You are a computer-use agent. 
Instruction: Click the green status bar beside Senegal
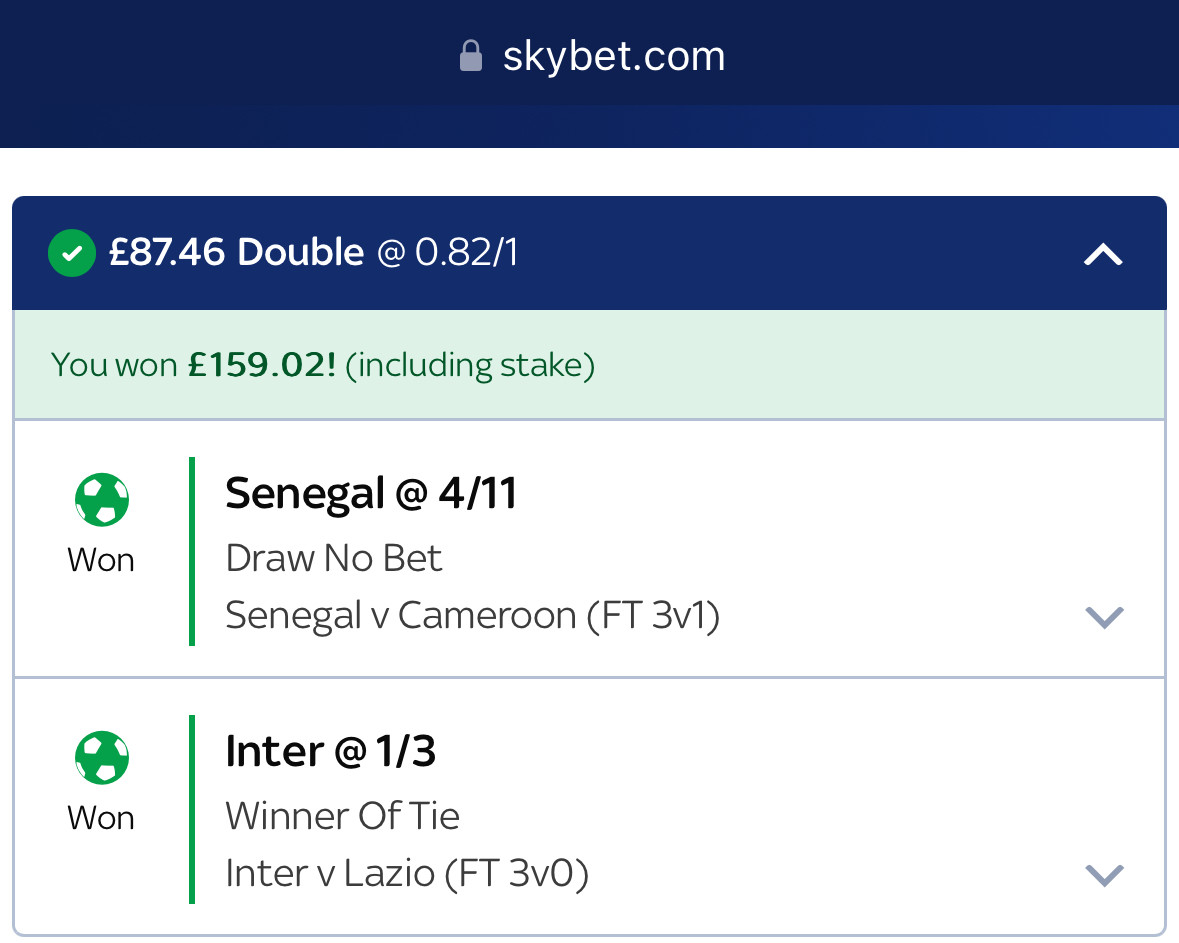tap(191, 551)
